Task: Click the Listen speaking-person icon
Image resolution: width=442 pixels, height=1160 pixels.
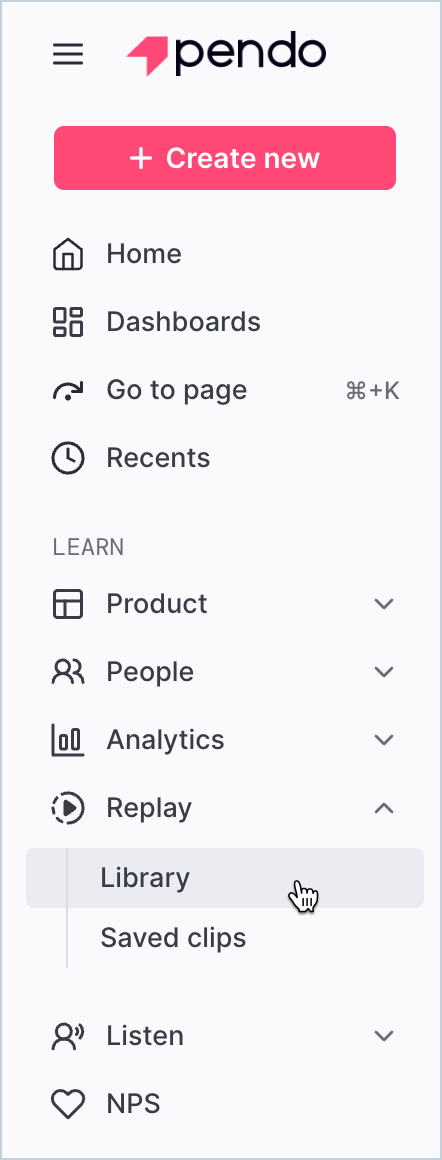Action: click(x=68, y=1036)
